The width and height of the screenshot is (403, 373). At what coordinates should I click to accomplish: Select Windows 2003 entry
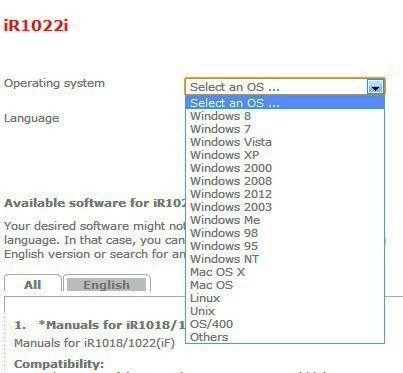(x=285, y=207)
